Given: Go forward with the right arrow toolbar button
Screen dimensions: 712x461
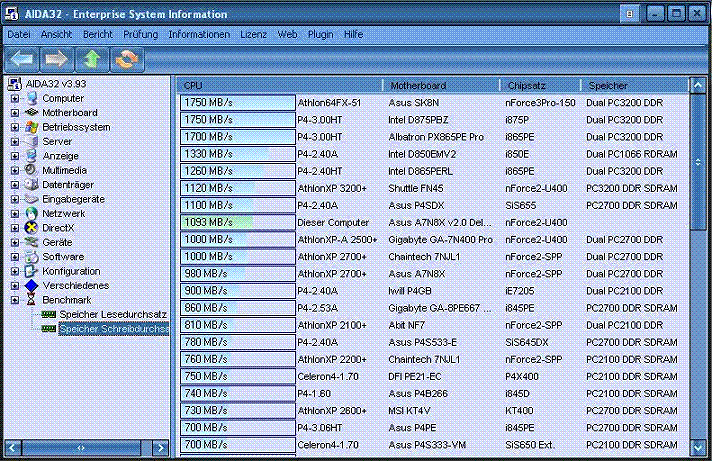Looking at the screenshot, I should point(56,59).
